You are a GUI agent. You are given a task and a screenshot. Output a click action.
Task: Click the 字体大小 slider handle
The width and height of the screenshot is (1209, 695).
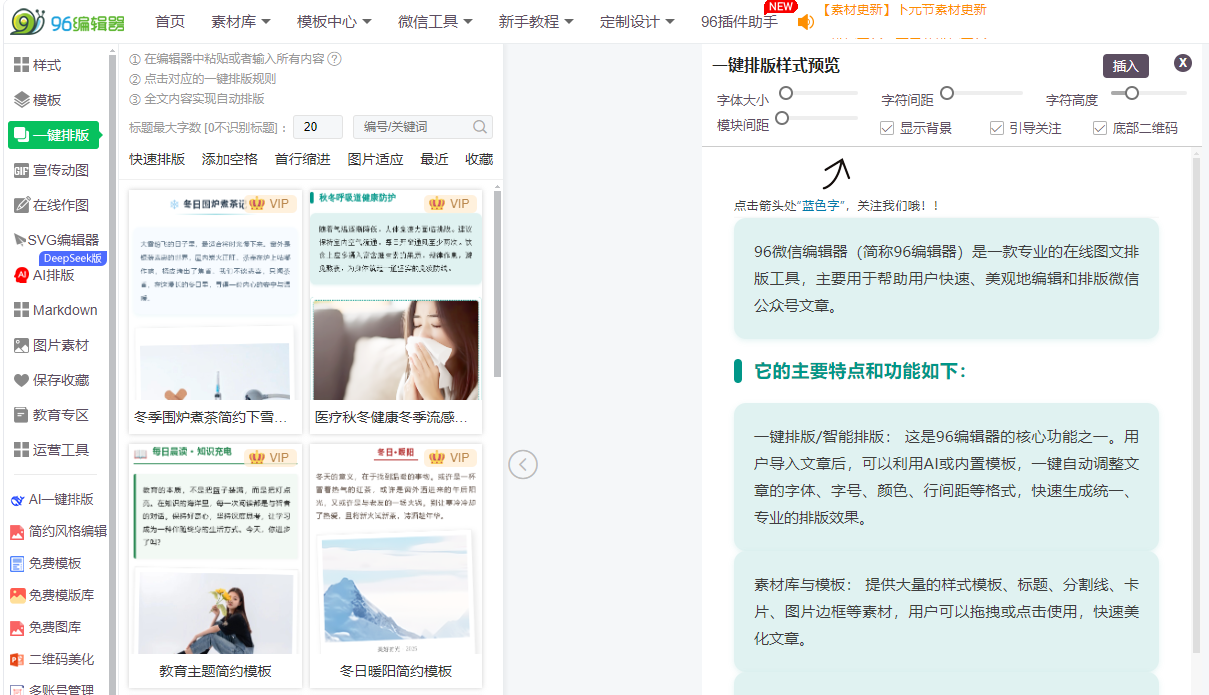click(x=786, y=93)
